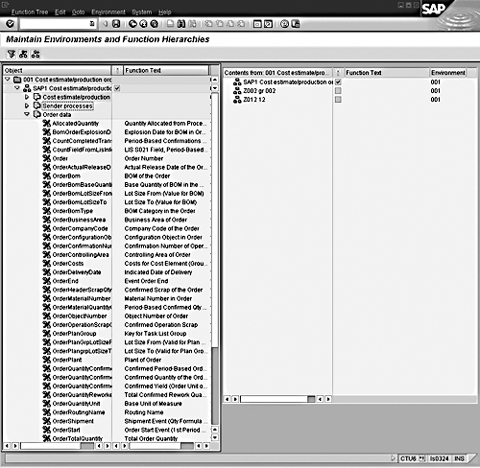
Task: Collapse the 001 Cost estimate/production root node
Action: coord(8,79)
